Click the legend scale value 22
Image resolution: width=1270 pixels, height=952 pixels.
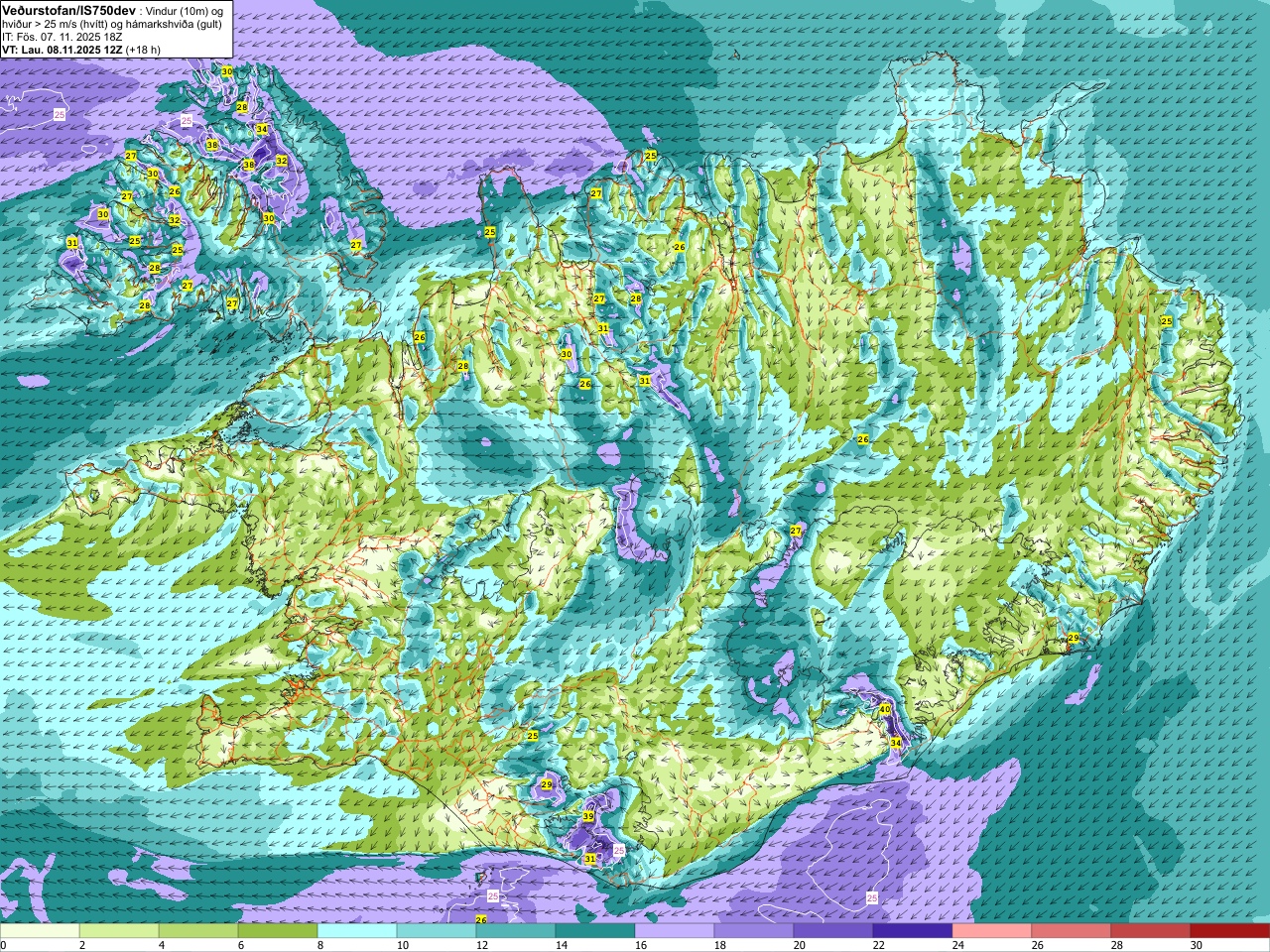(878, 945)
